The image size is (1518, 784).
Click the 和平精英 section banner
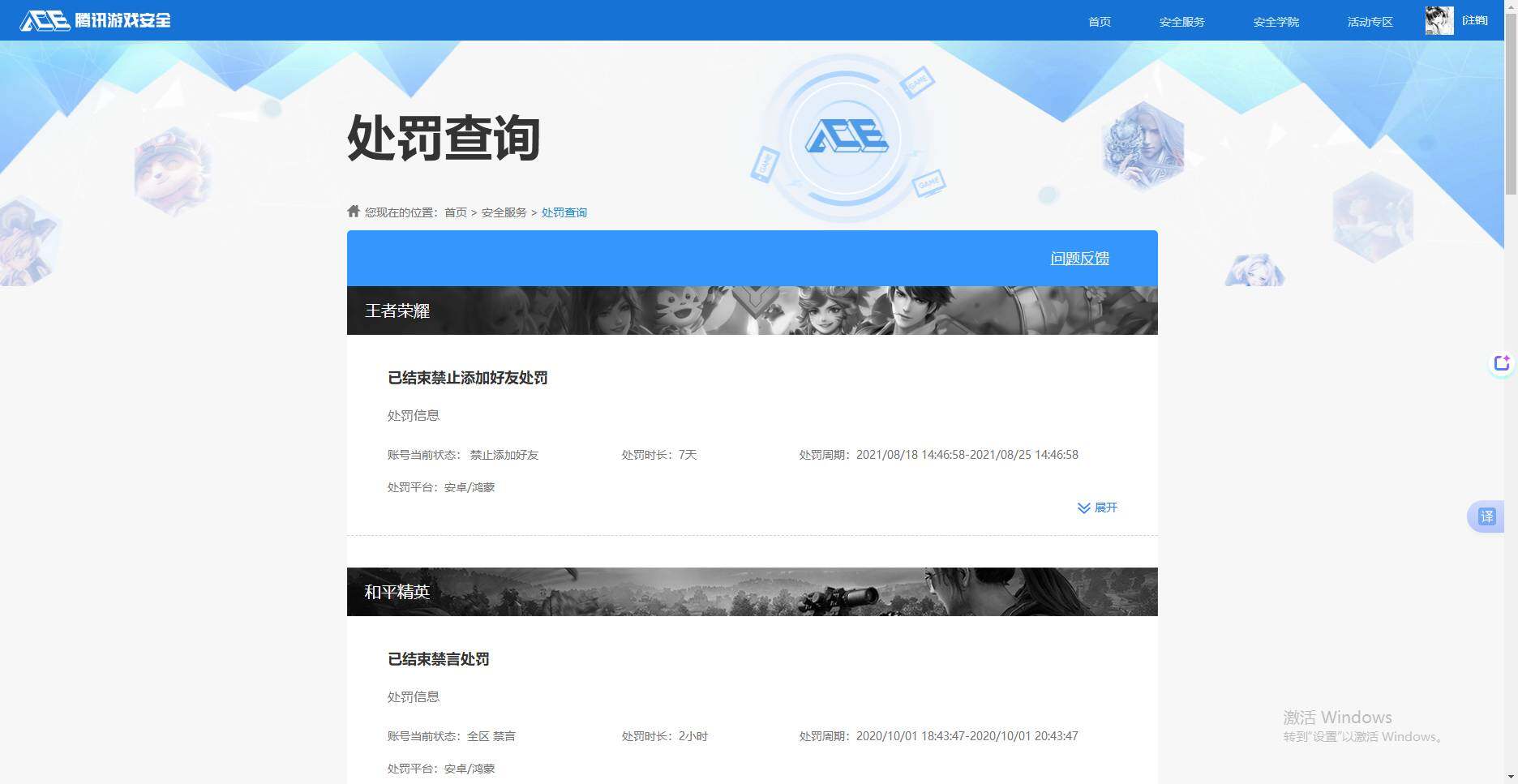coord(752,592)
